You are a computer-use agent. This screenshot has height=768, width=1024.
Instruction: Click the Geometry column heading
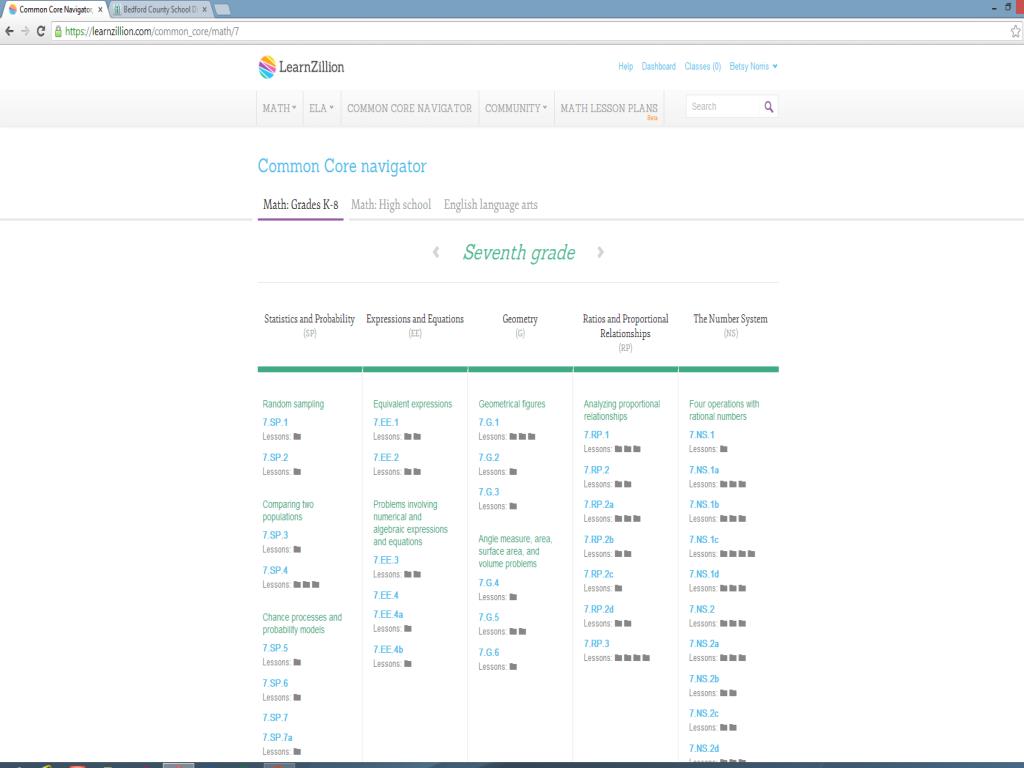coord(520,319)
